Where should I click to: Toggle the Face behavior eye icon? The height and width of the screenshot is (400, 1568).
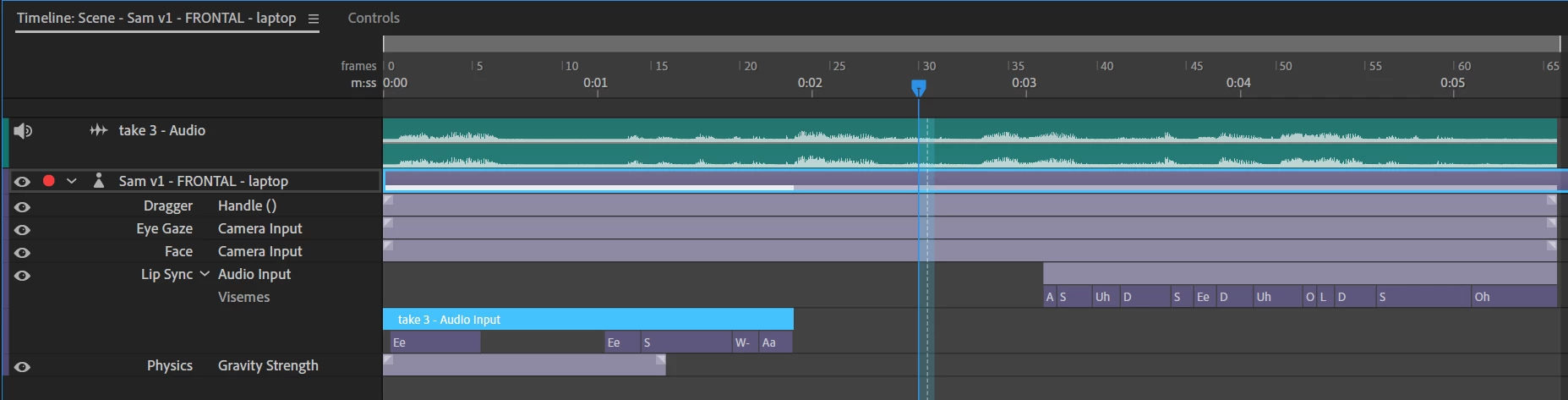[23, 252]
